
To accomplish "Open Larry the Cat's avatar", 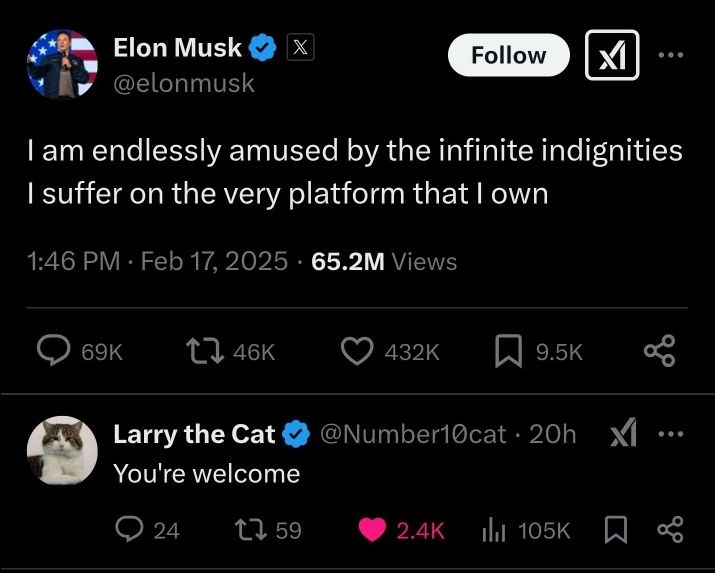I will coord(62,450).
